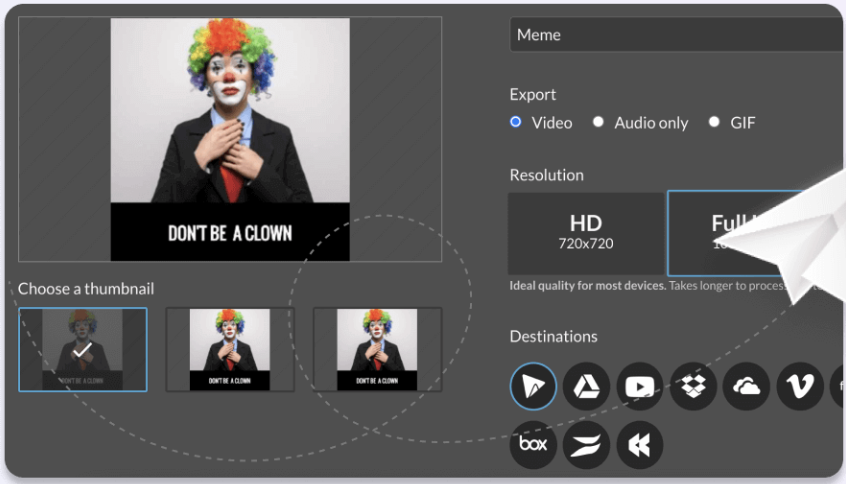
Task: Choose the second clown thumbnail
Action: coord(230,350)
